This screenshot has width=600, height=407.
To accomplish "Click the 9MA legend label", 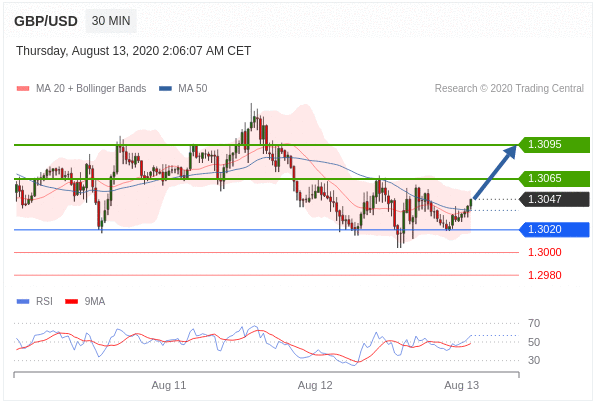I will point(95,301).
